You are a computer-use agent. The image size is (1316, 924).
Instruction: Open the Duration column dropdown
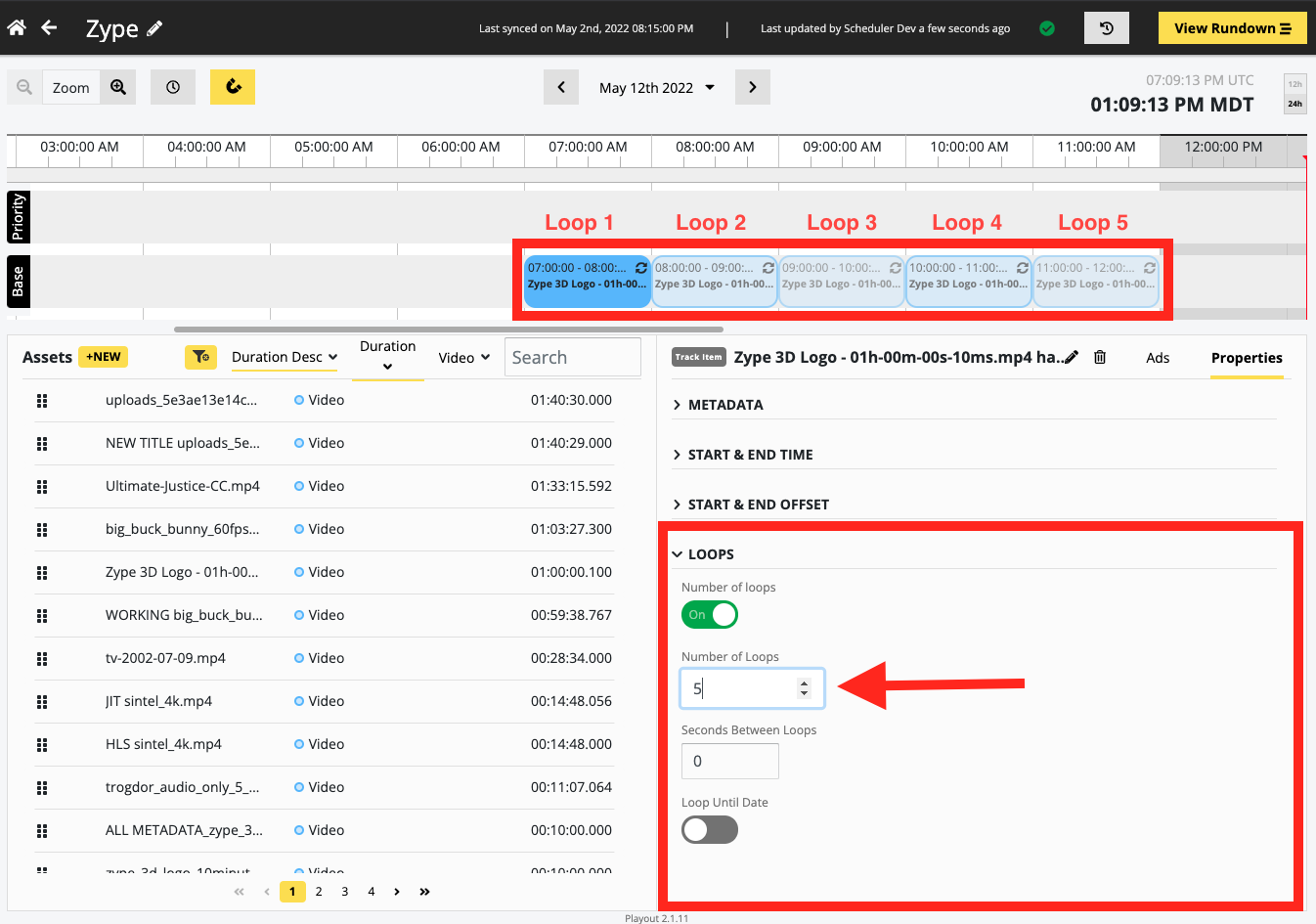click(387, 357)
